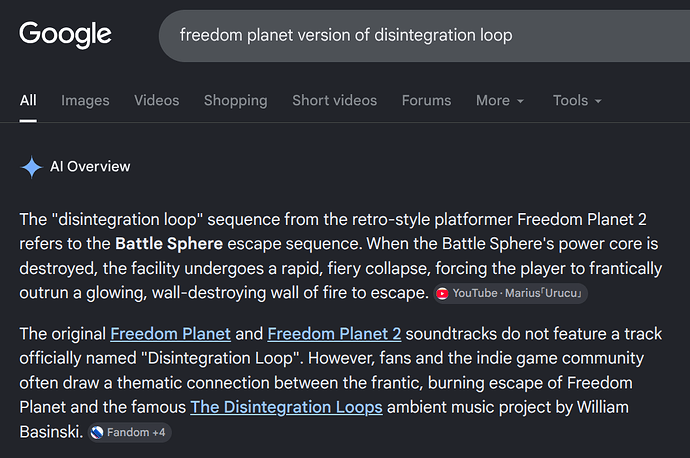The height and width of the screenshot is (458, 690).
Task: Switch to the Images tab
Action: click(85, 101)
